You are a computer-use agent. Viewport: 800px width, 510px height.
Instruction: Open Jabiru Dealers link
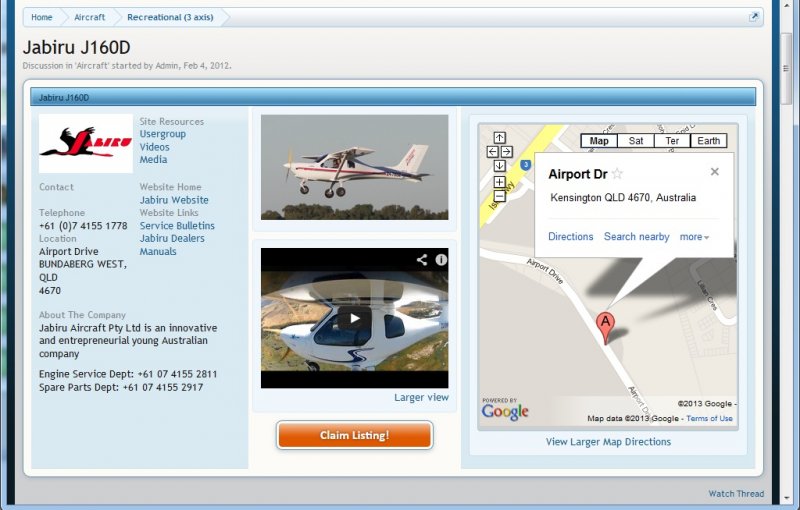172,238
